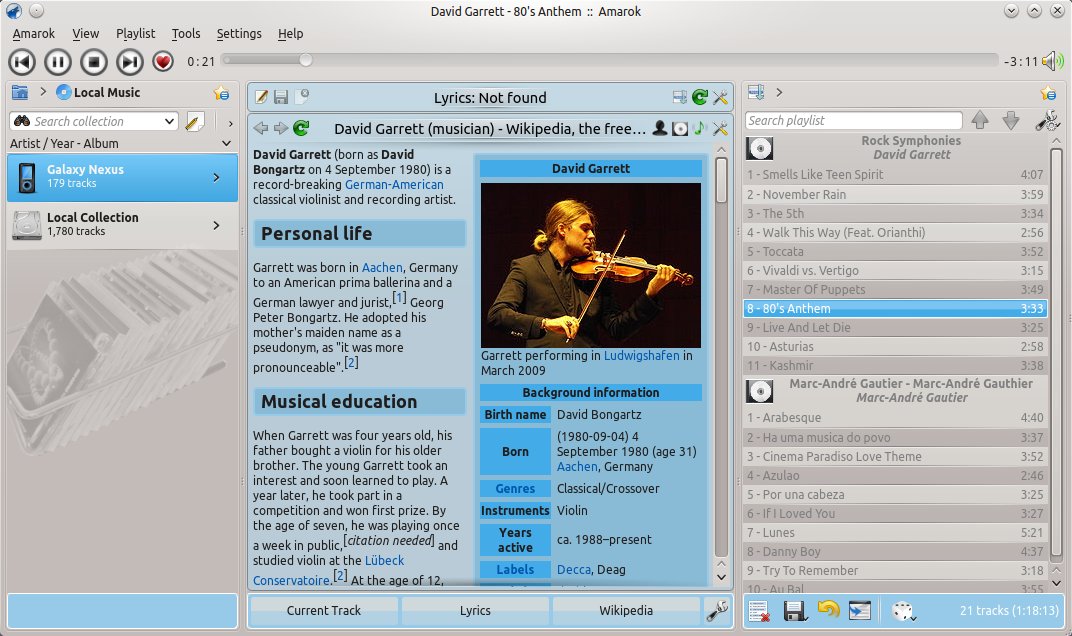The height and width of the screenshot is (636, 1072).
Task: Open the View menu
Action: pyautogui.click(x=85, y=34)
